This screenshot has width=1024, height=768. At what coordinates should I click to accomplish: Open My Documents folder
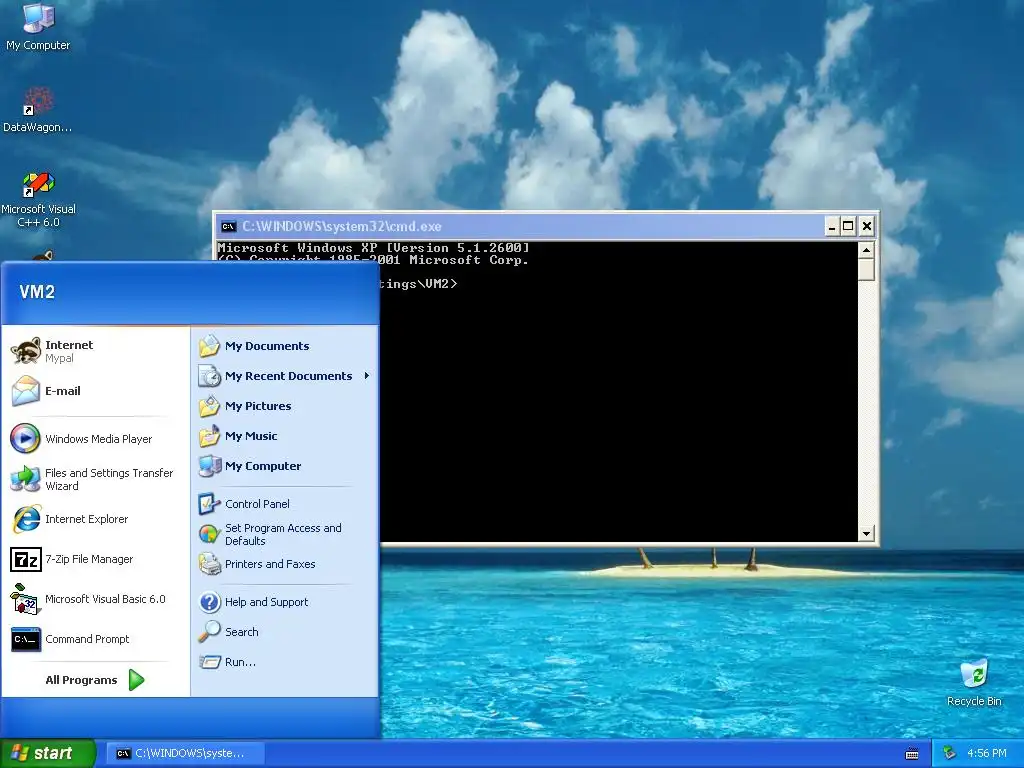[284, 346]
